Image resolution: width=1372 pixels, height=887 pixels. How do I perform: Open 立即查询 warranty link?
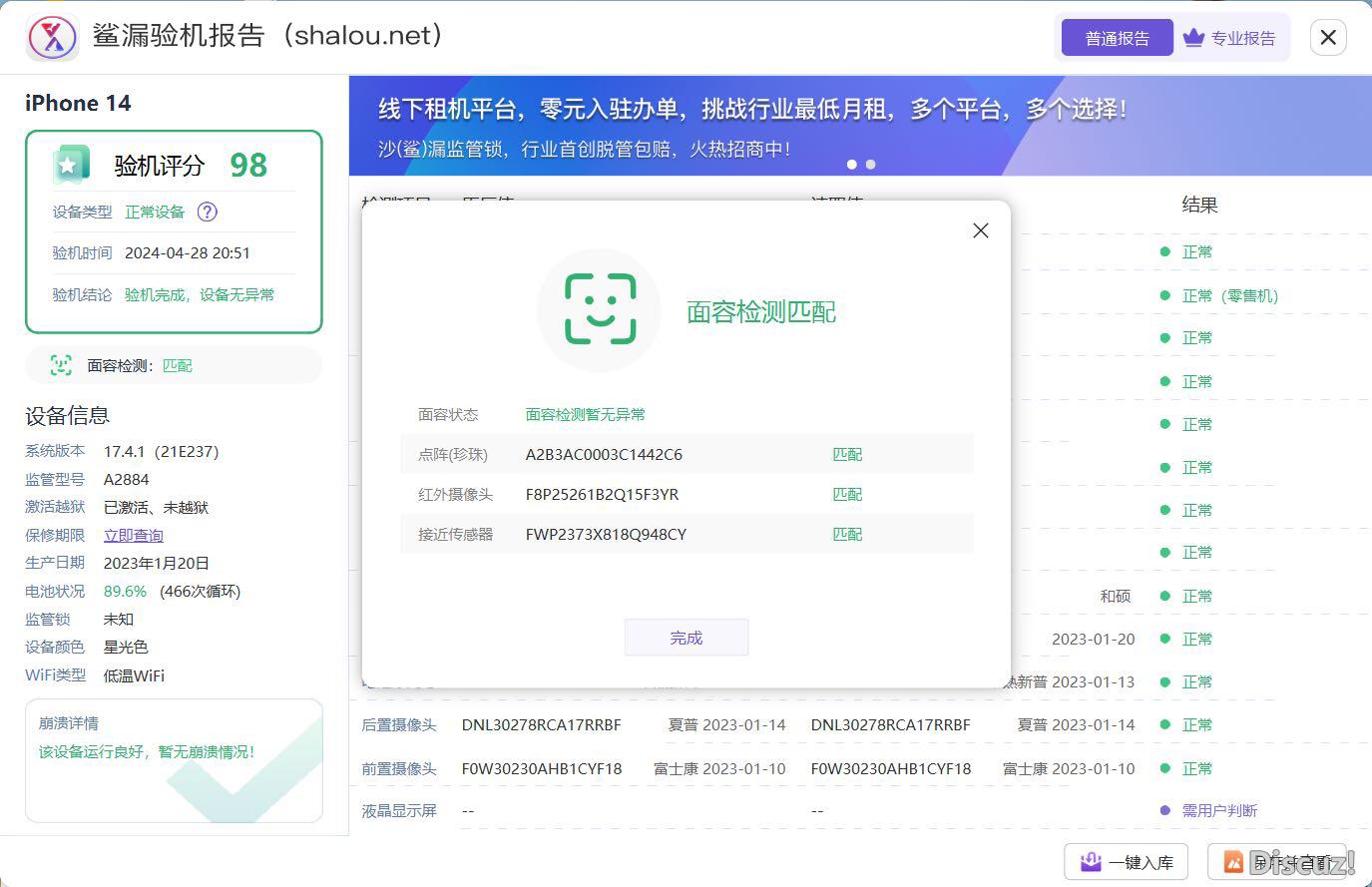(134, 535)
